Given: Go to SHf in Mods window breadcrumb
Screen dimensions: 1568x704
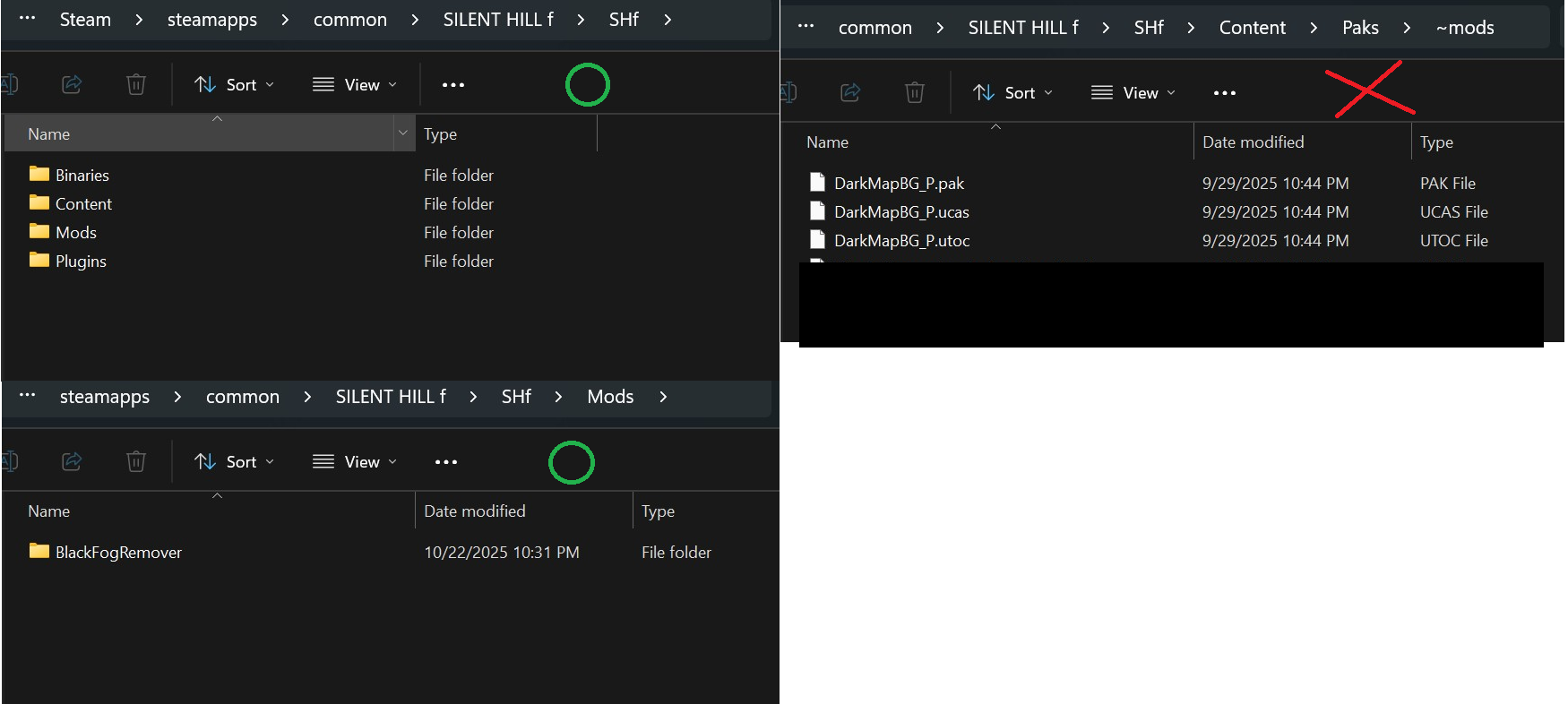Looking at the screenshot, I should pos(516,397).
